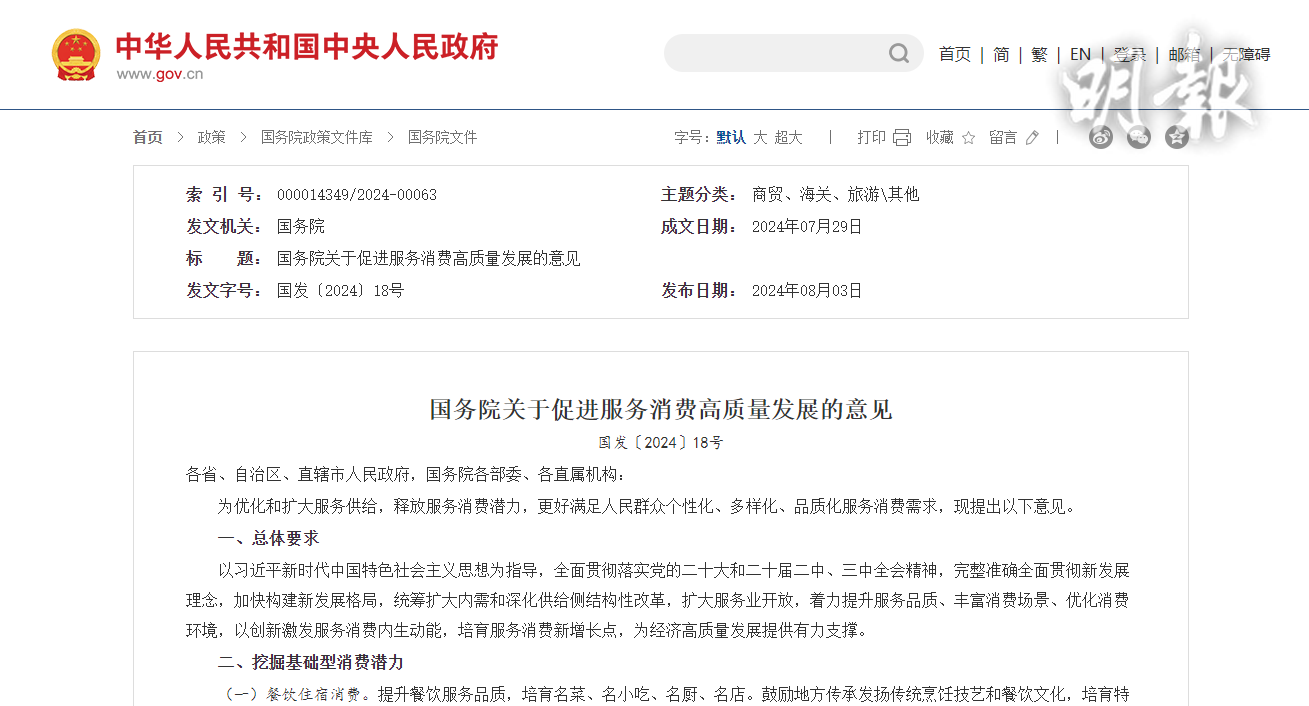This screenshot has height=706, width=1309.
Task: Switch to traditional Chinese 繁
Action: 1040,55
